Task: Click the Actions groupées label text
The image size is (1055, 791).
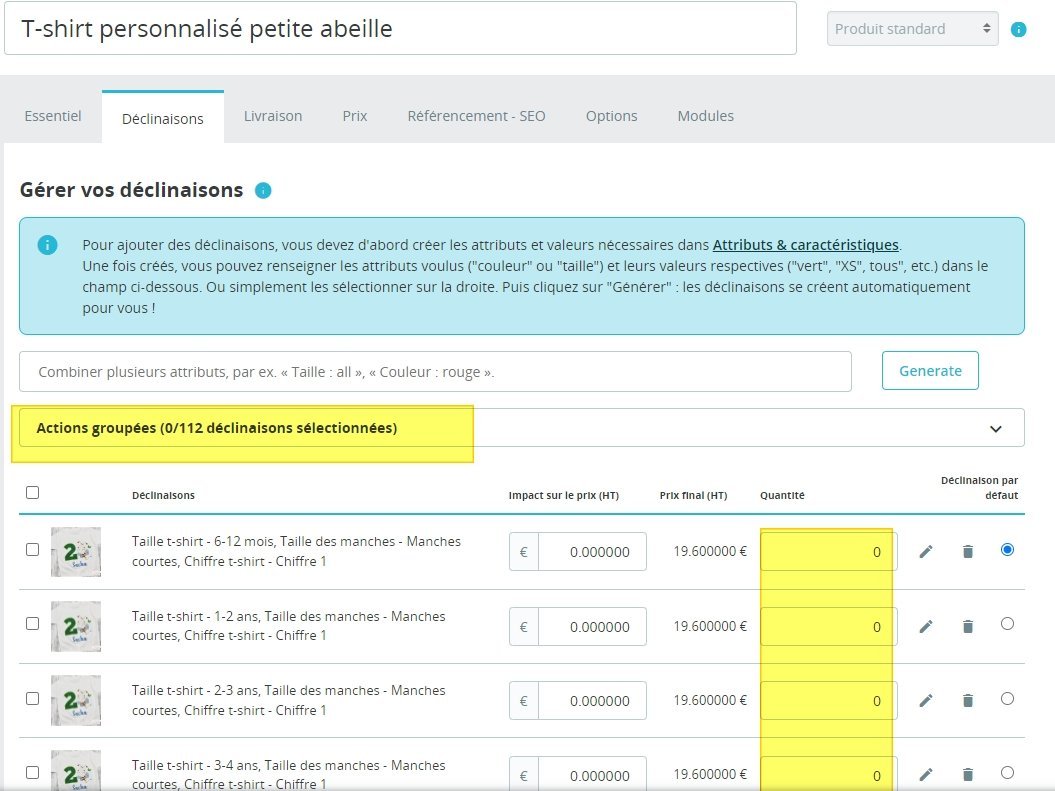Action: 217,428
